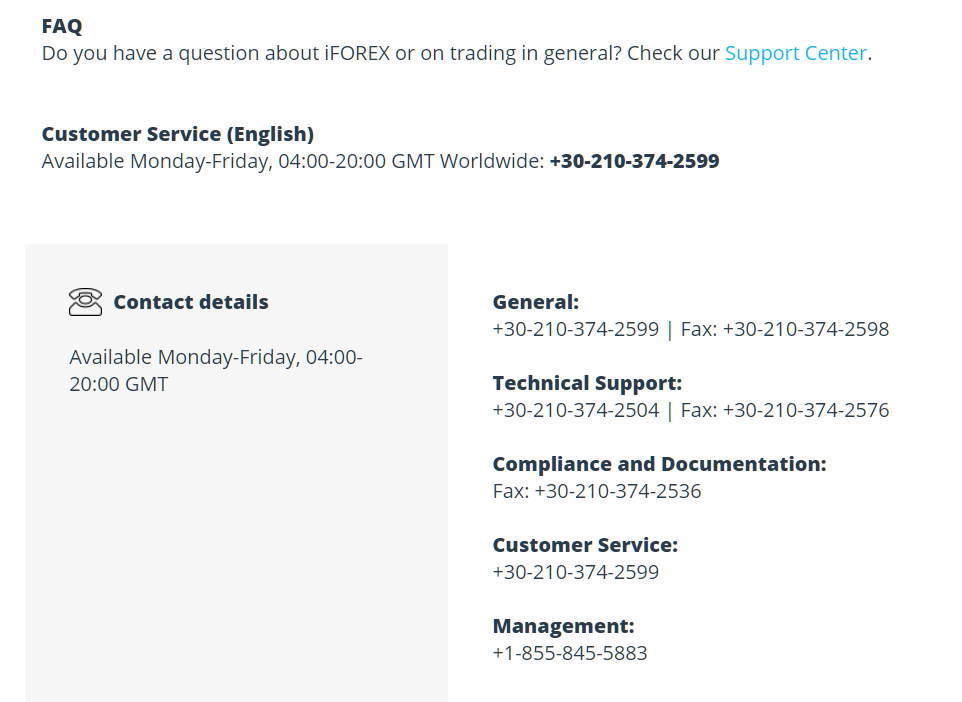Screen dimensions: 962x702
Task: Click the Technical Support: label
Action: (x=587, y=383)
